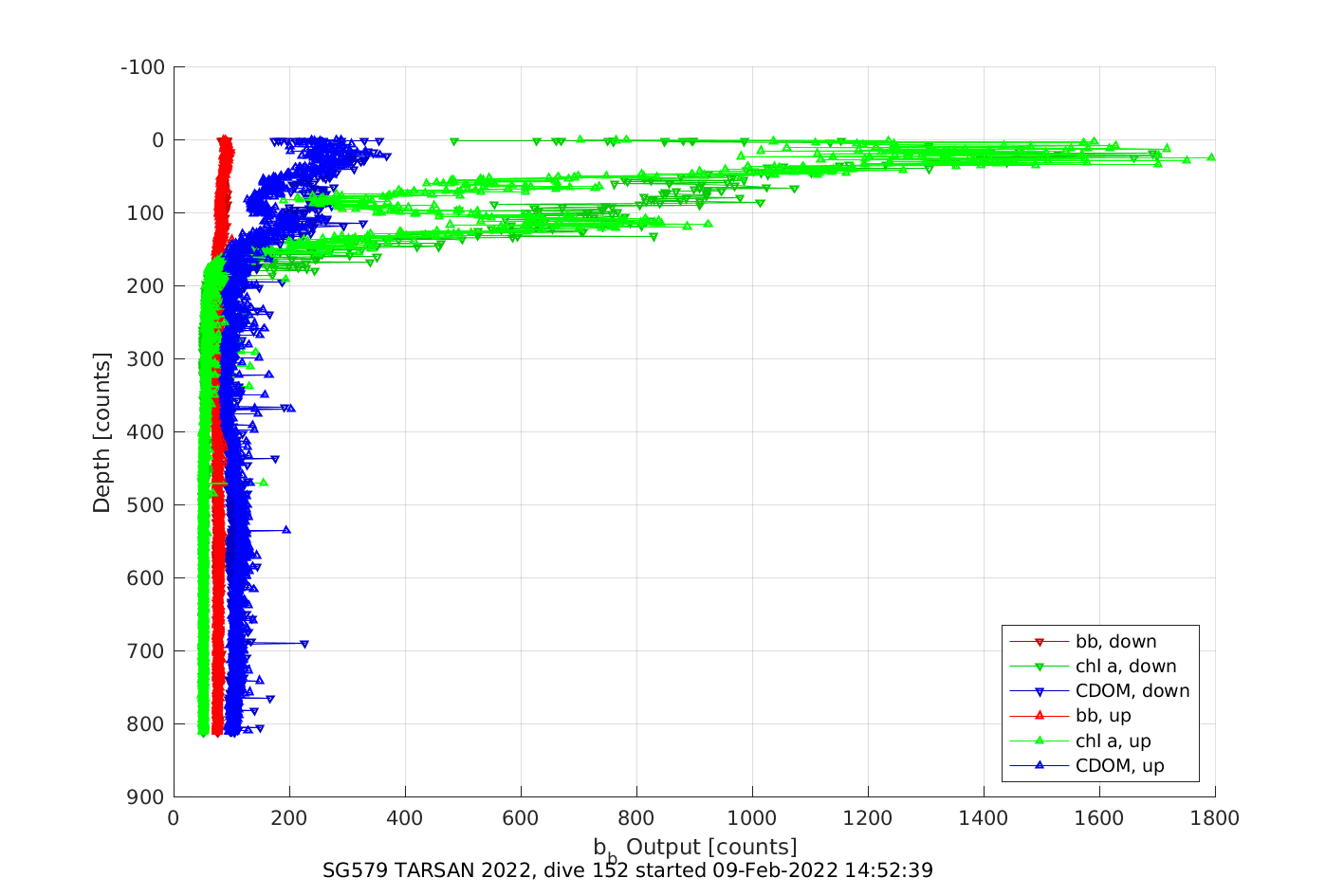Click the blue down-triangle marker in legend
Screen dimensions: 1344x896
(x=1039, y=691)
